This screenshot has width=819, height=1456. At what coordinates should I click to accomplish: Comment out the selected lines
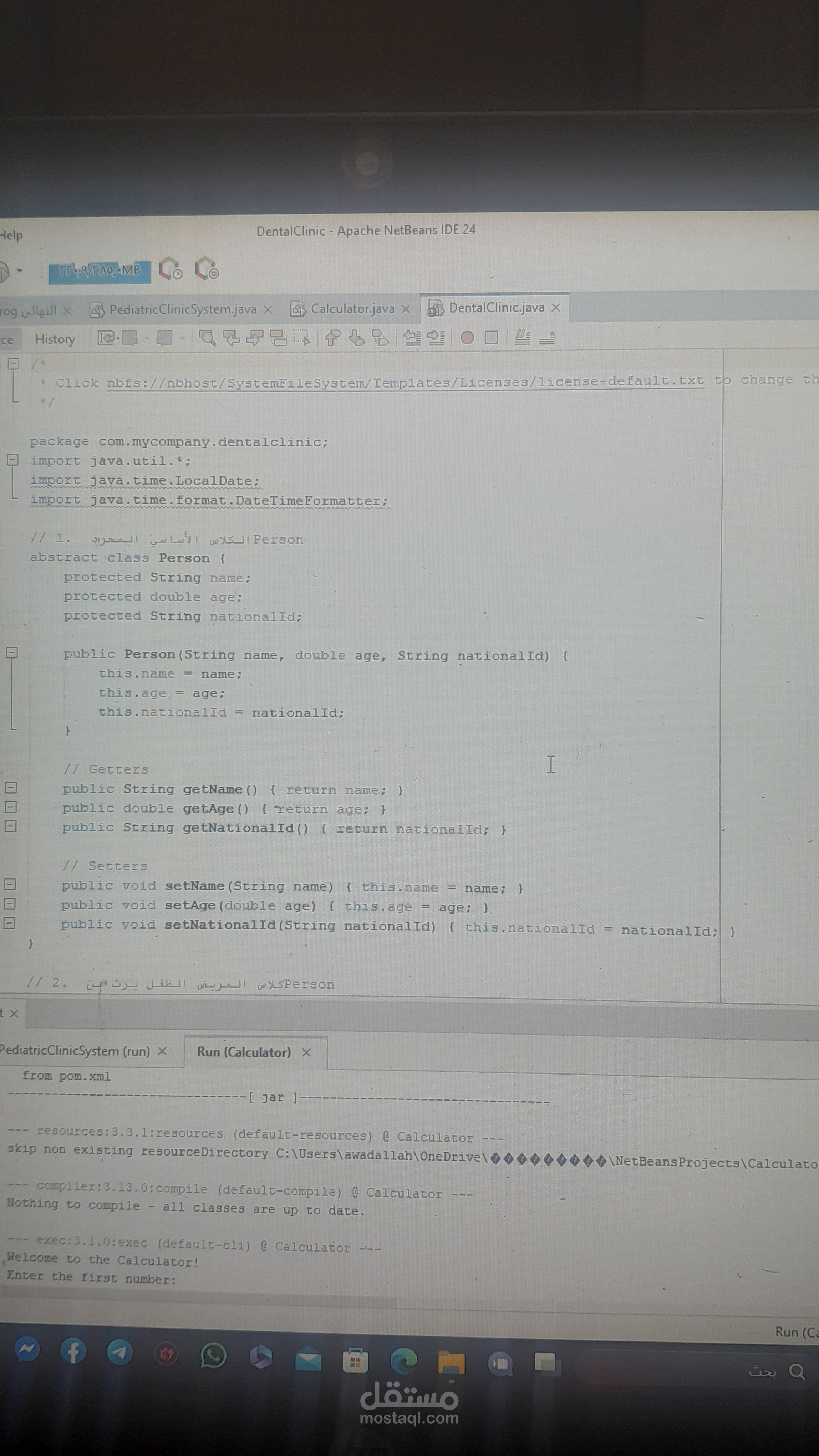click(x=523, y=338)
